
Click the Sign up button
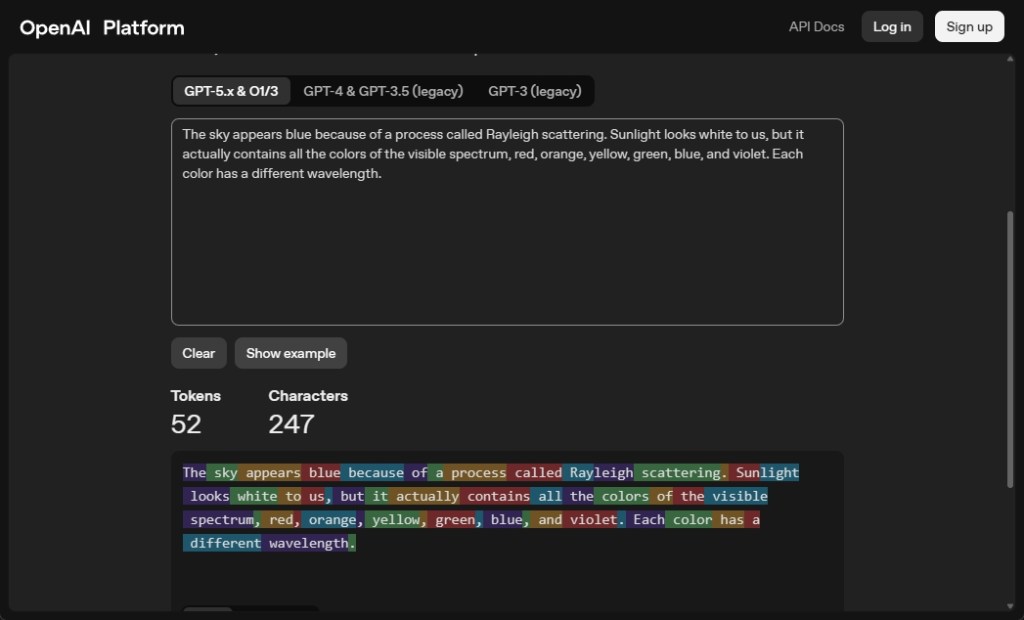click(968, 27)
